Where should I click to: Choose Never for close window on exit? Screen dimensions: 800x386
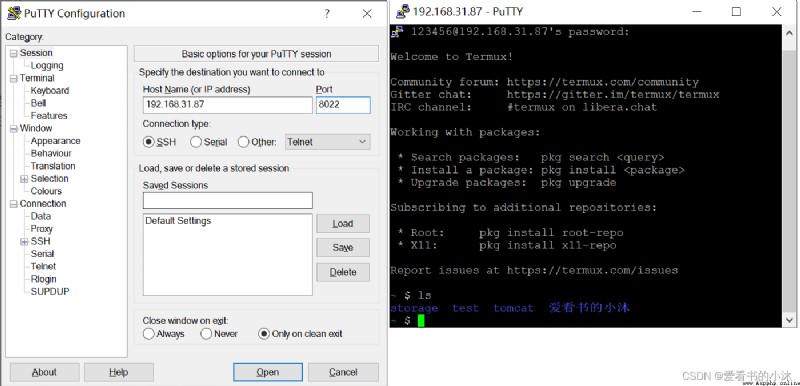click(206, 334)
